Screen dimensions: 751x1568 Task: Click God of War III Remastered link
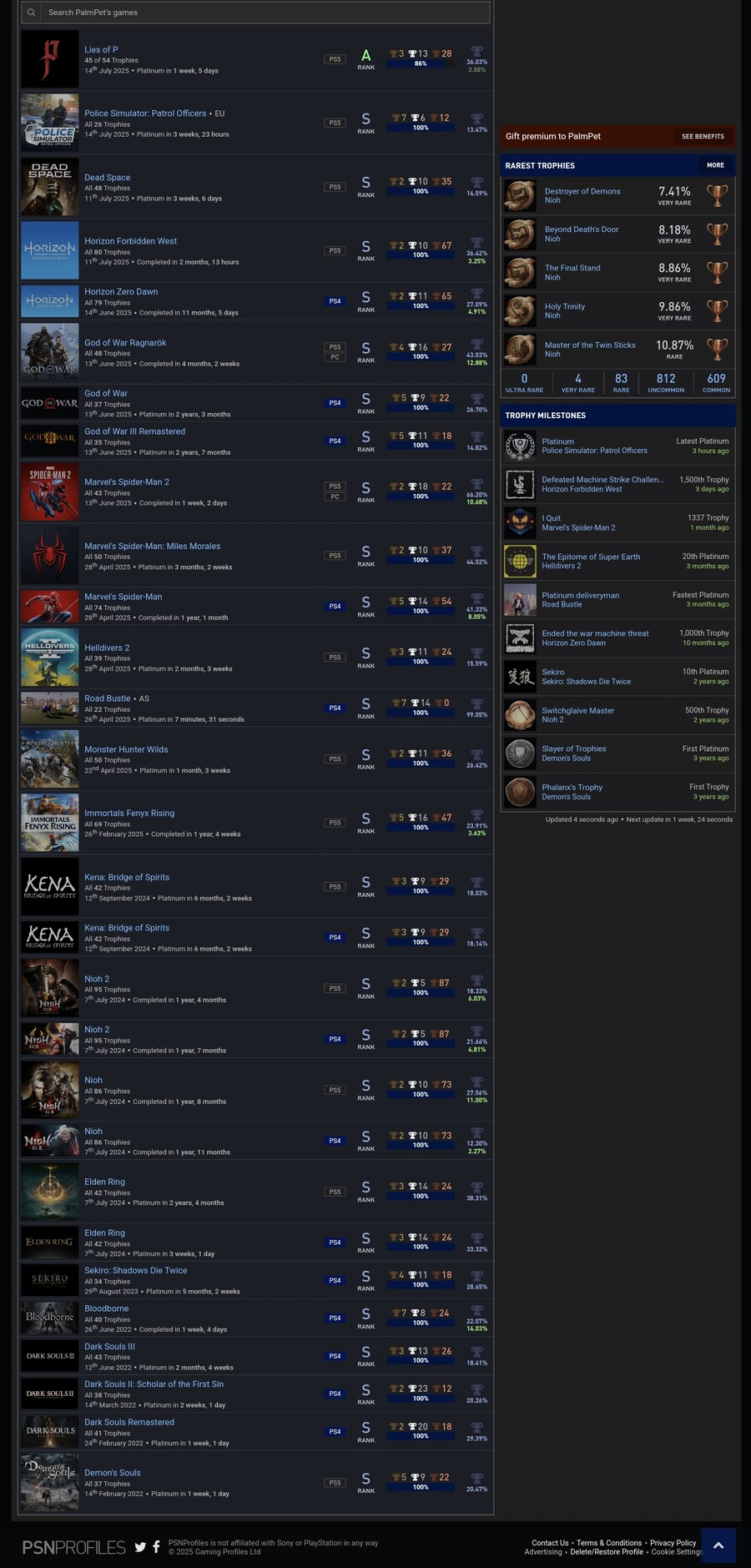[134, 431]
